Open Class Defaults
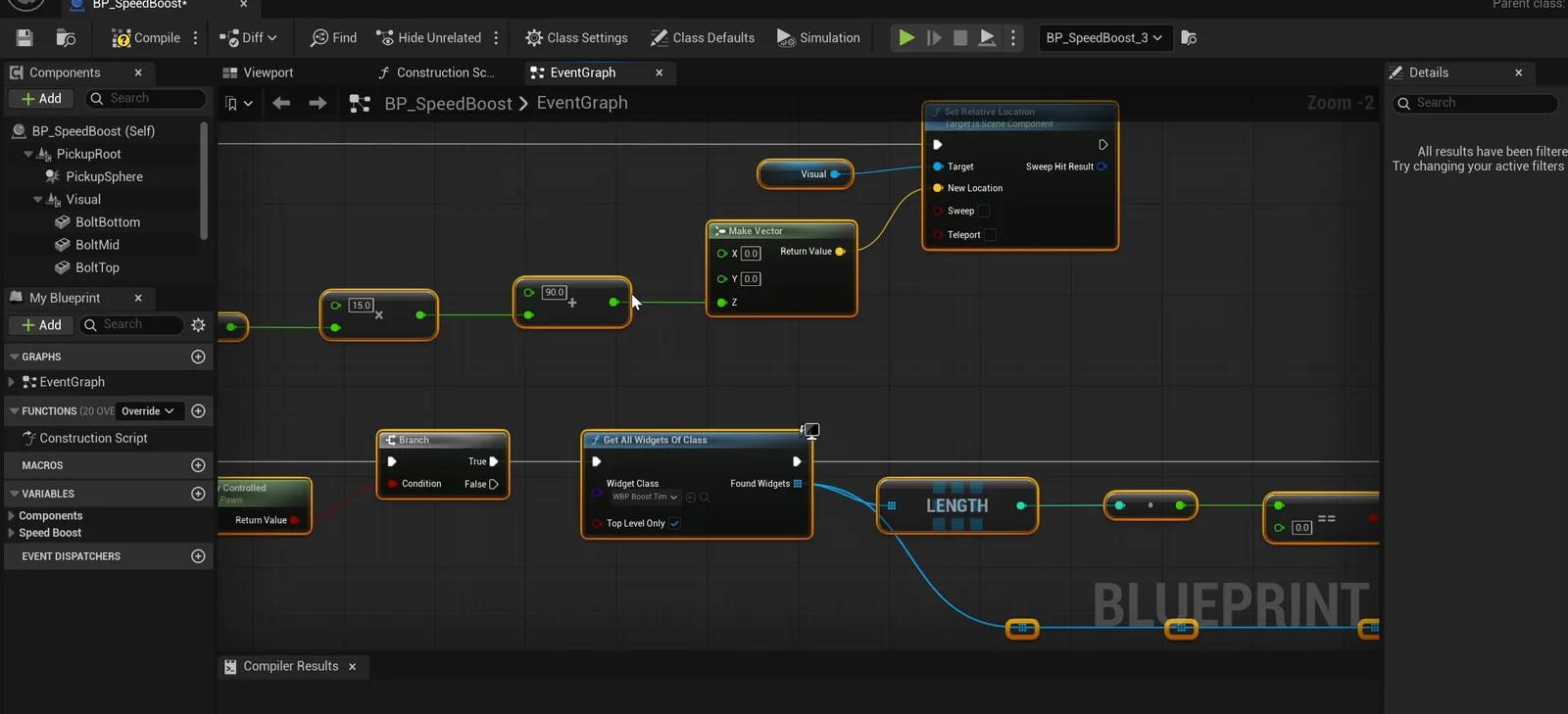The width and height of the screenshot is (1568, 714). point(703,38)
